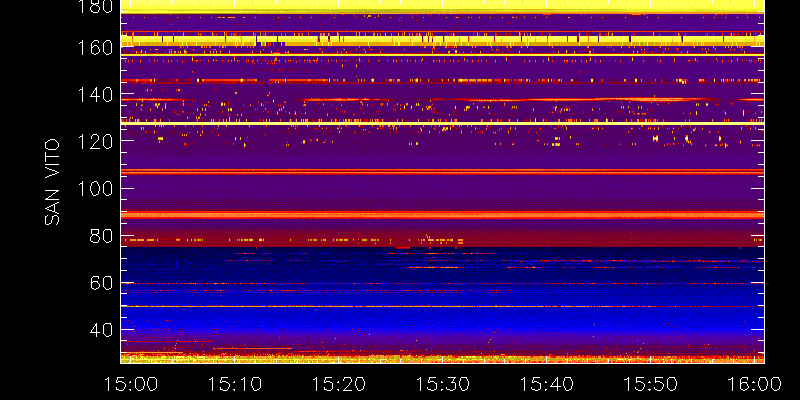Click the 40 frequency axis label
The height and width of the screenshot is (400, 800).
[x=102, y=330]
